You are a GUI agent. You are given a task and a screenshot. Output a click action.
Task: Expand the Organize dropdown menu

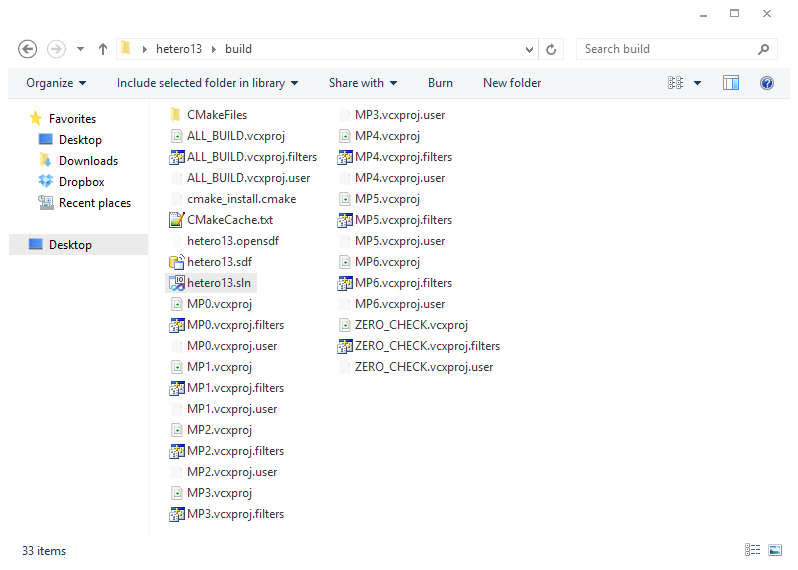coord(56,83)
